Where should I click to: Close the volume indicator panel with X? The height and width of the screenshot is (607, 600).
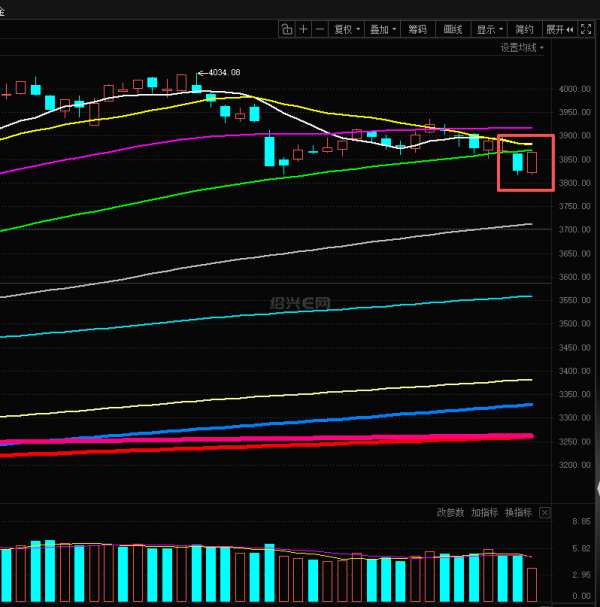(544, 512)
